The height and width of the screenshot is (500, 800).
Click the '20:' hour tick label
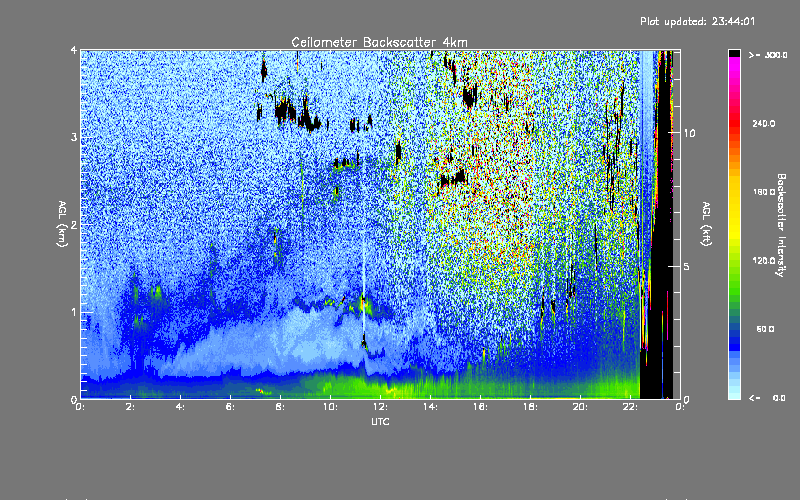click(x=580, y=407)
